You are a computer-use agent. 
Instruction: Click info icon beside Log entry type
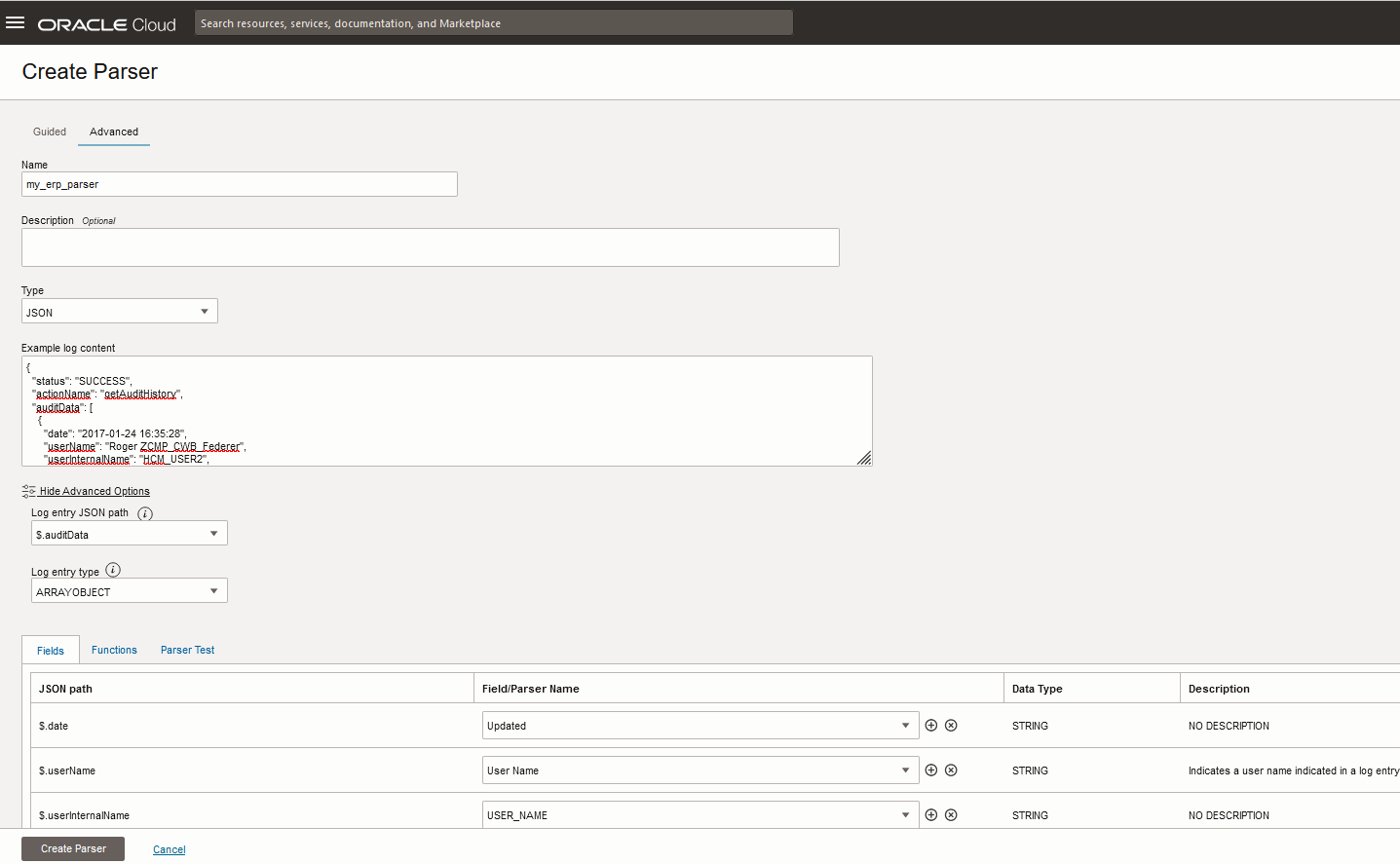pyautogui.click(x=113, y=570)
